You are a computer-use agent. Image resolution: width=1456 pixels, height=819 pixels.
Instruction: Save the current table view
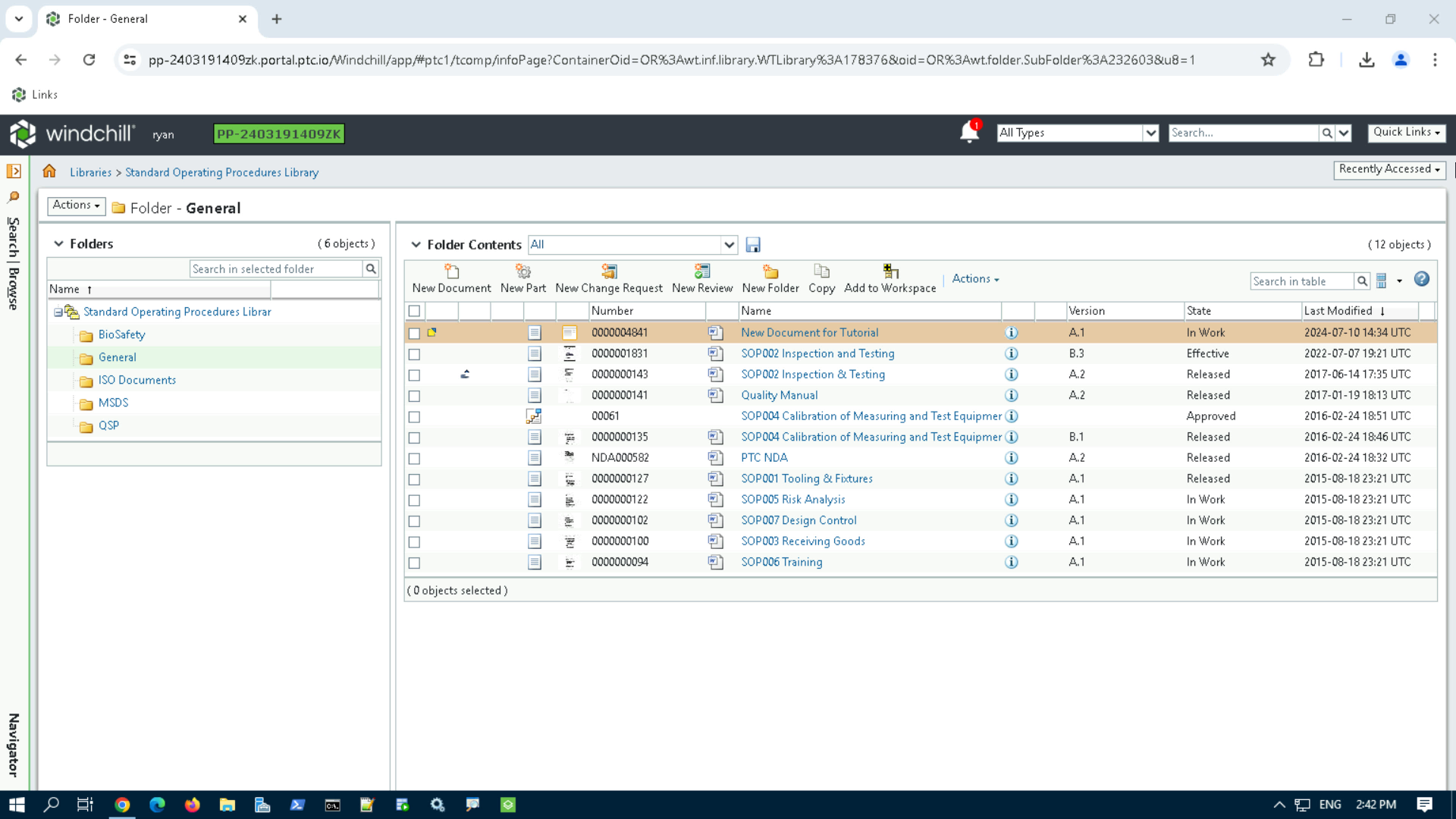pos(752,244)
